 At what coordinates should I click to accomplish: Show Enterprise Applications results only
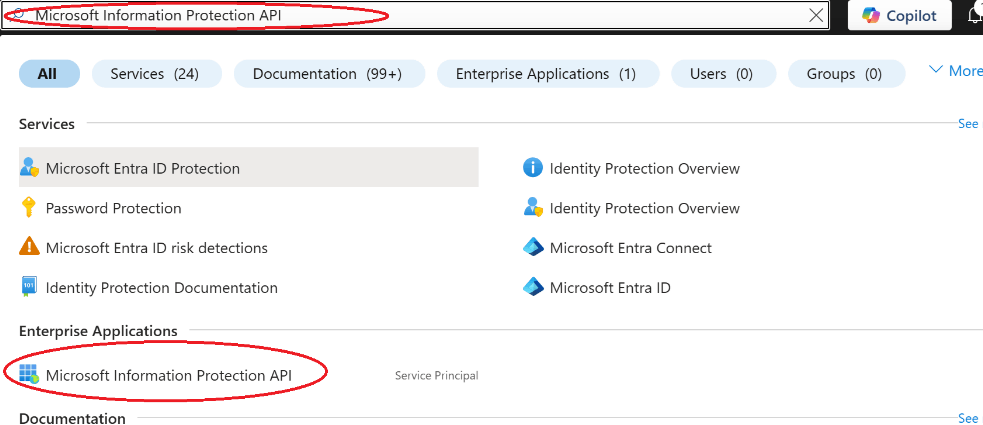point(545,73)
